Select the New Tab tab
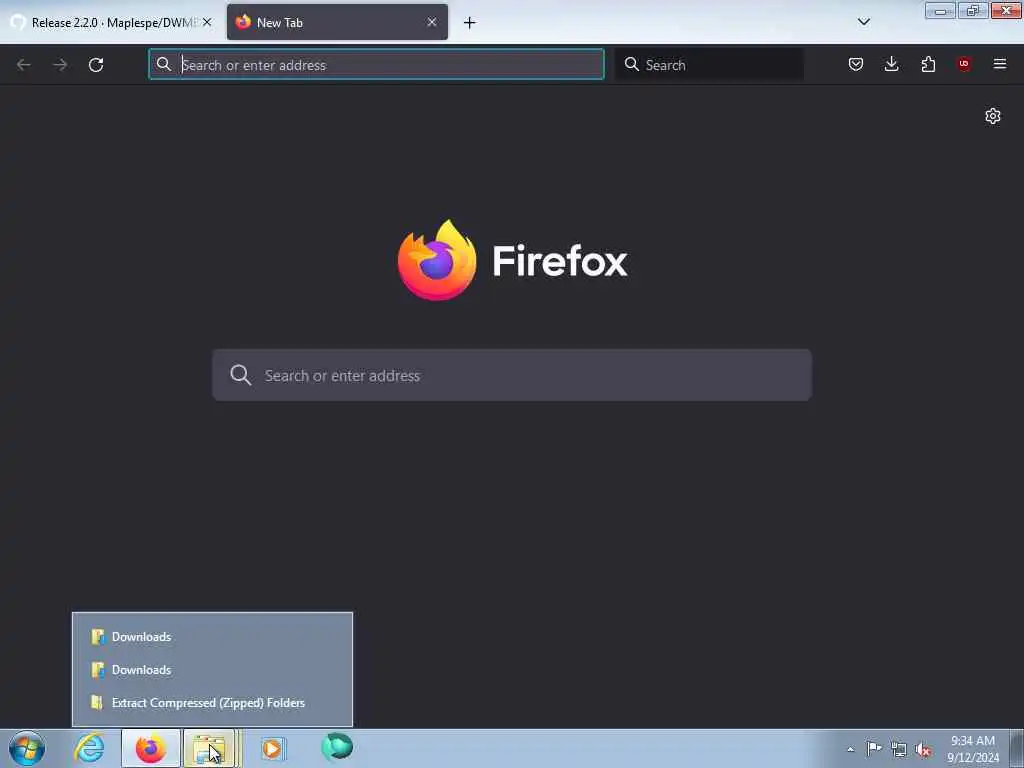Screen dimensions: 1024x768 pos(337,22)
